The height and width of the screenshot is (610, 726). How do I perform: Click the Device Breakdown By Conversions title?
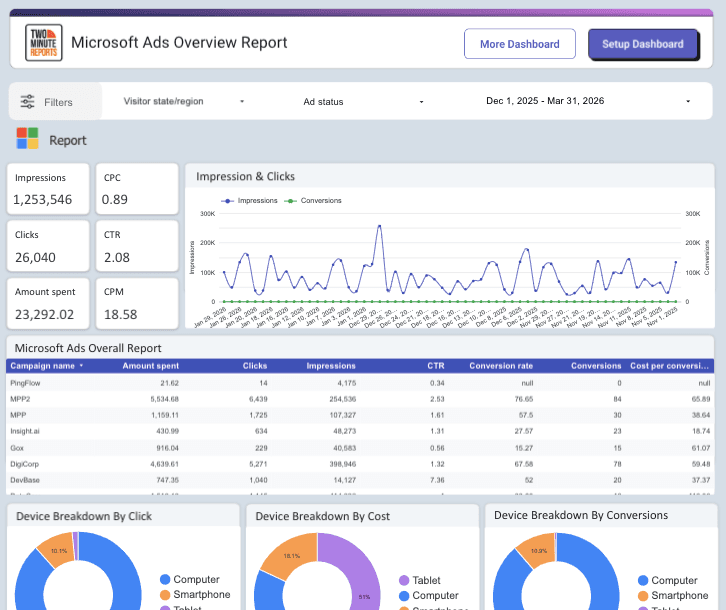tap(581, 515)
